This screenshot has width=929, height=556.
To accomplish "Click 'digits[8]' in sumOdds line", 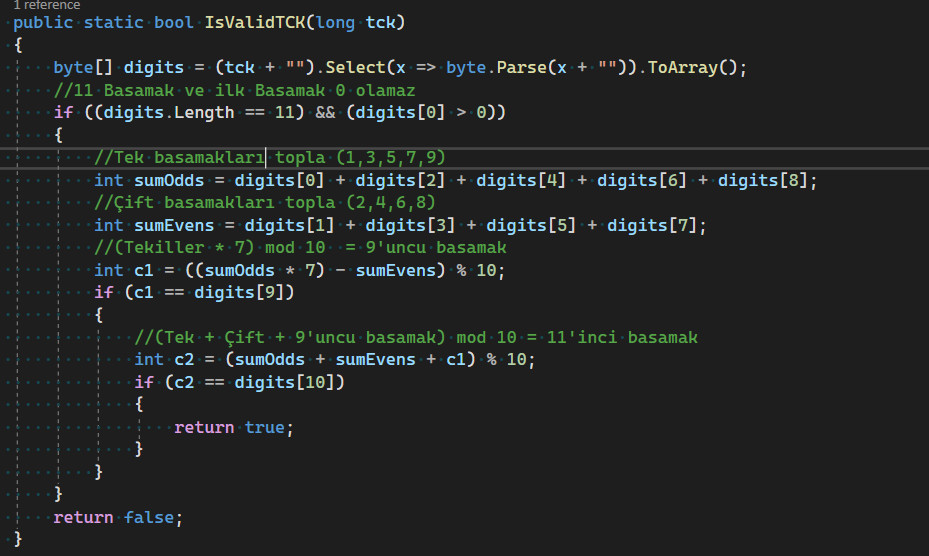I will point(763,180).
